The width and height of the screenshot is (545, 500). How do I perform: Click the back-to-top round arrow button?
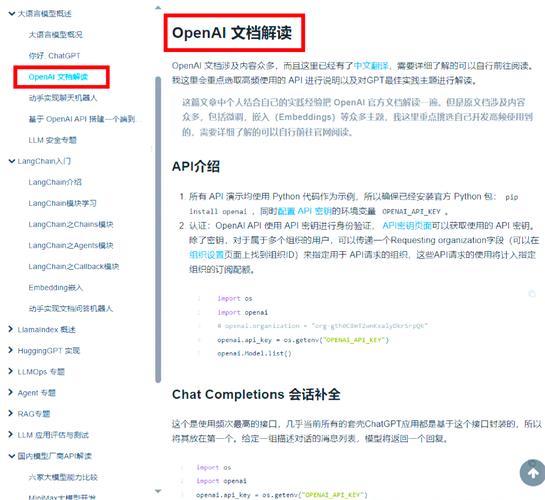pos(532,473)
